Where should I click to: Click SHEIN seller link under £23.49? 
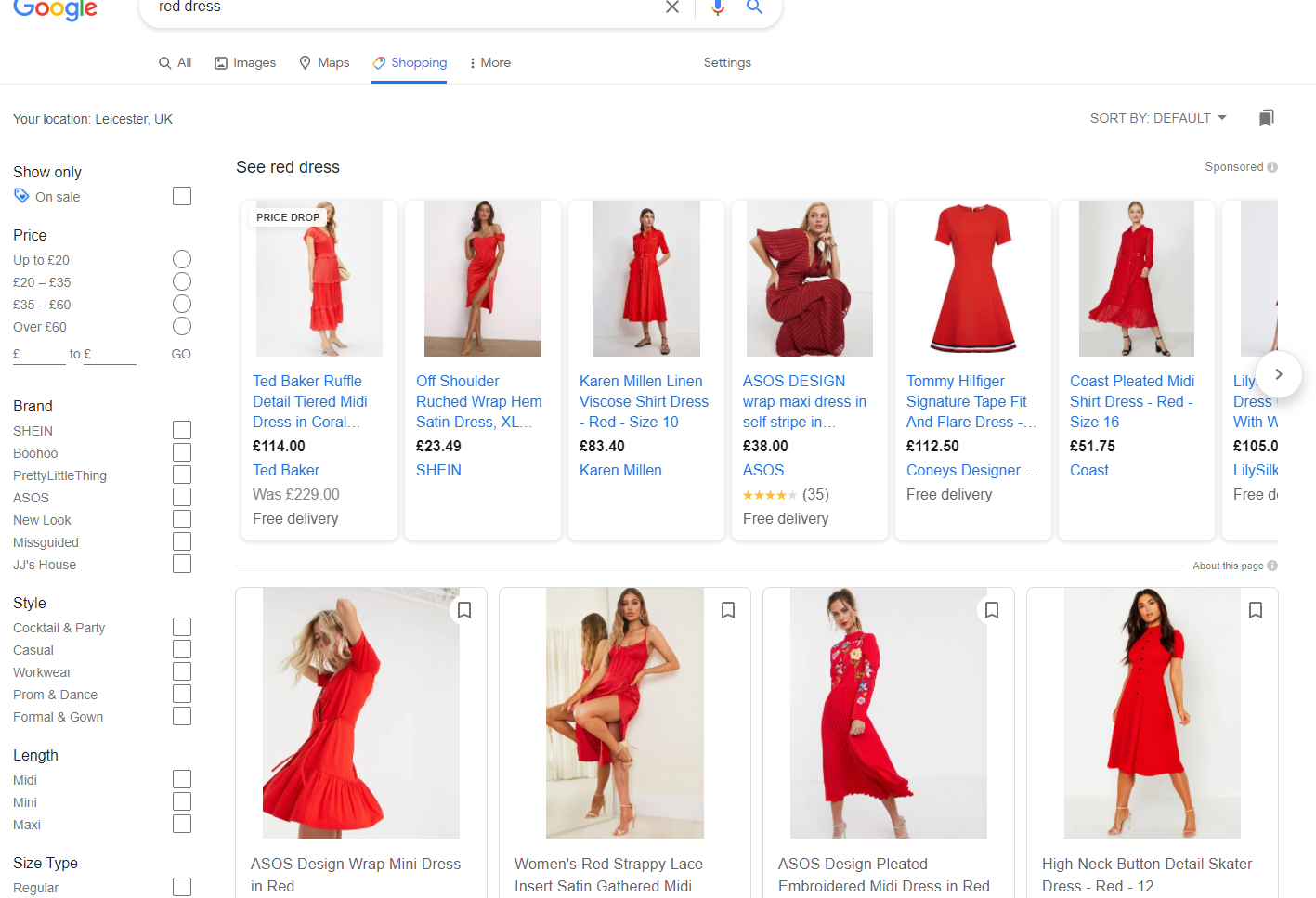pyautogui.click(x=438, y=471)
